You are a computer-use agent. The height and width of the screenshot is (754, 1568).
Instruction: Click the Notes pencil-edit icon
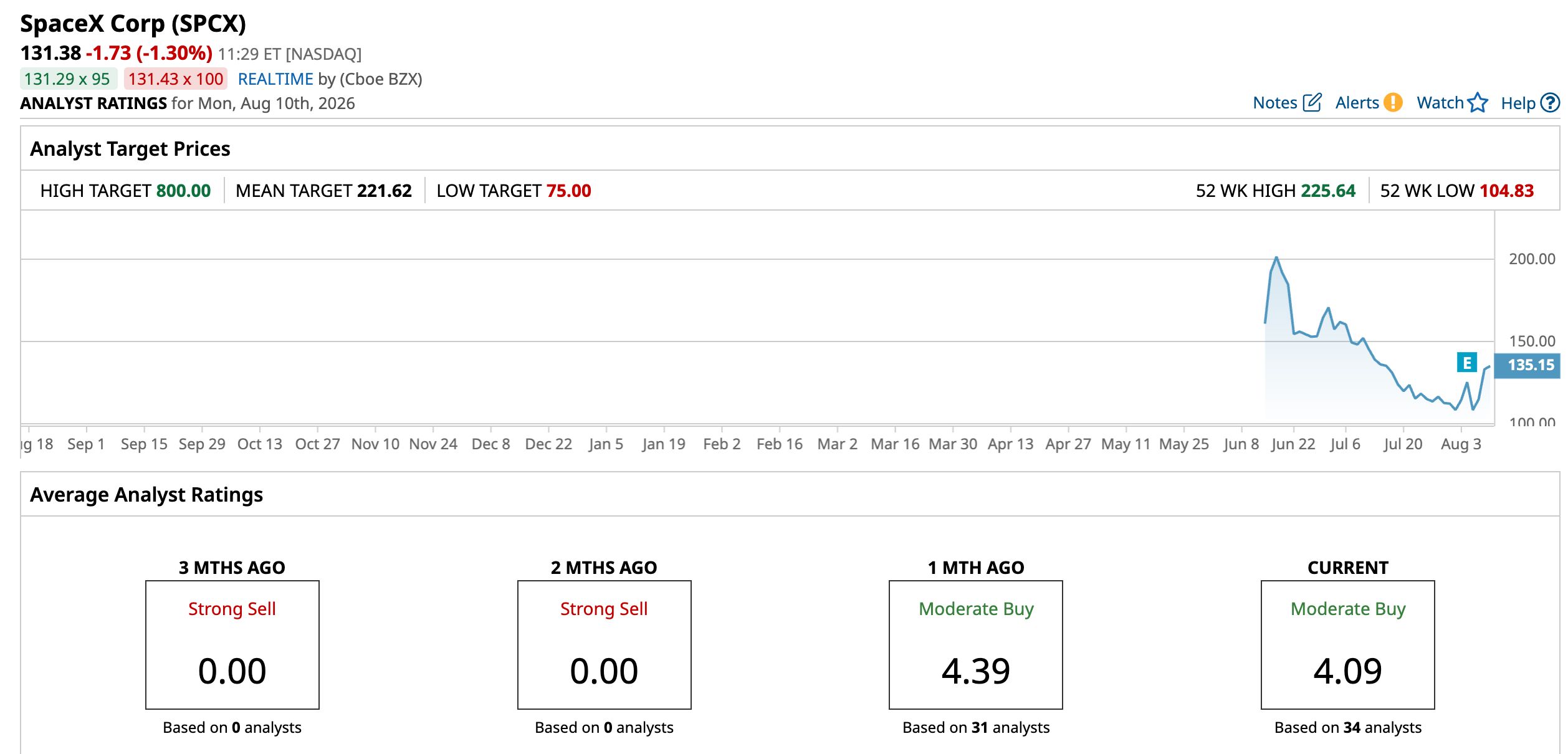(x=1312, y=103)
